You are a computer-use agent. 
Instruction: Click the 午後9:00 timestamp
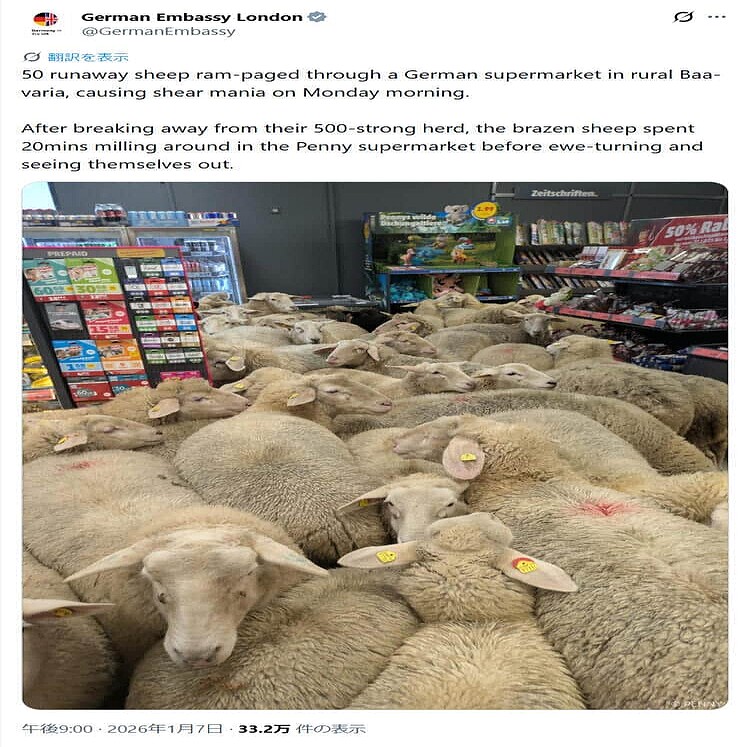pyautogui.click(x=57, y=729)
